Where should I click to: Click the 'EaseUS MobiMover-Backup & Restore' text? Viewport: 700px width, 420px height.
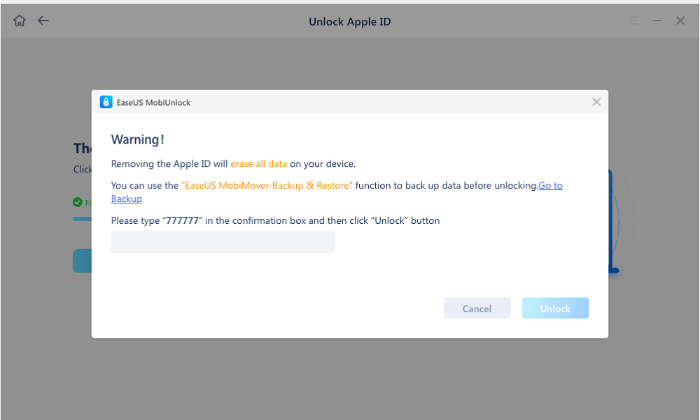coord(267,186)
